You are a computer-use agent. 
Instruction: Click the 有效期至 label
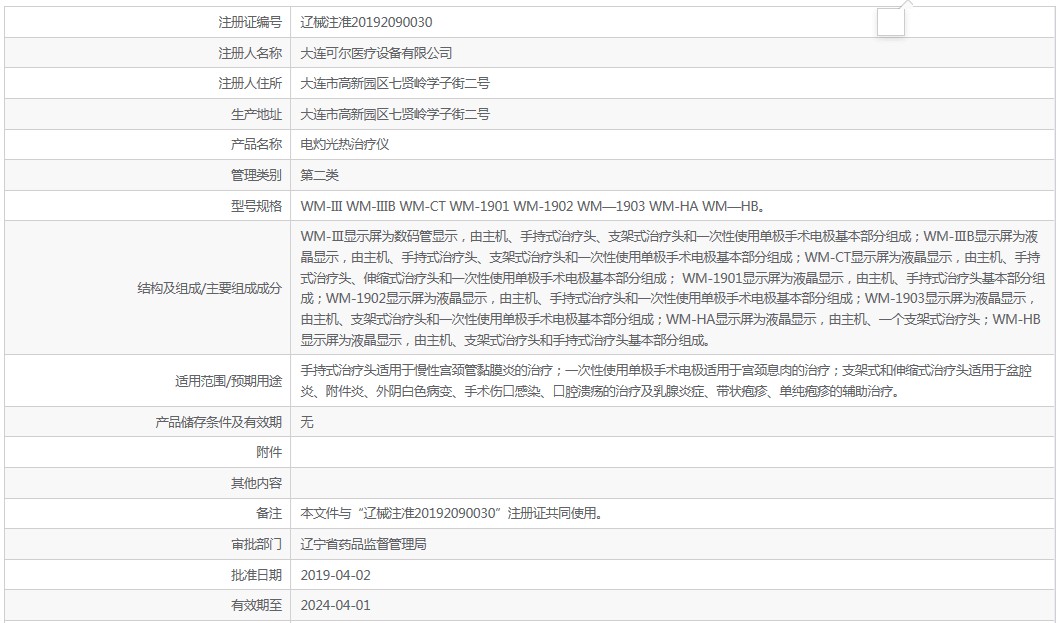pos(256,605)
